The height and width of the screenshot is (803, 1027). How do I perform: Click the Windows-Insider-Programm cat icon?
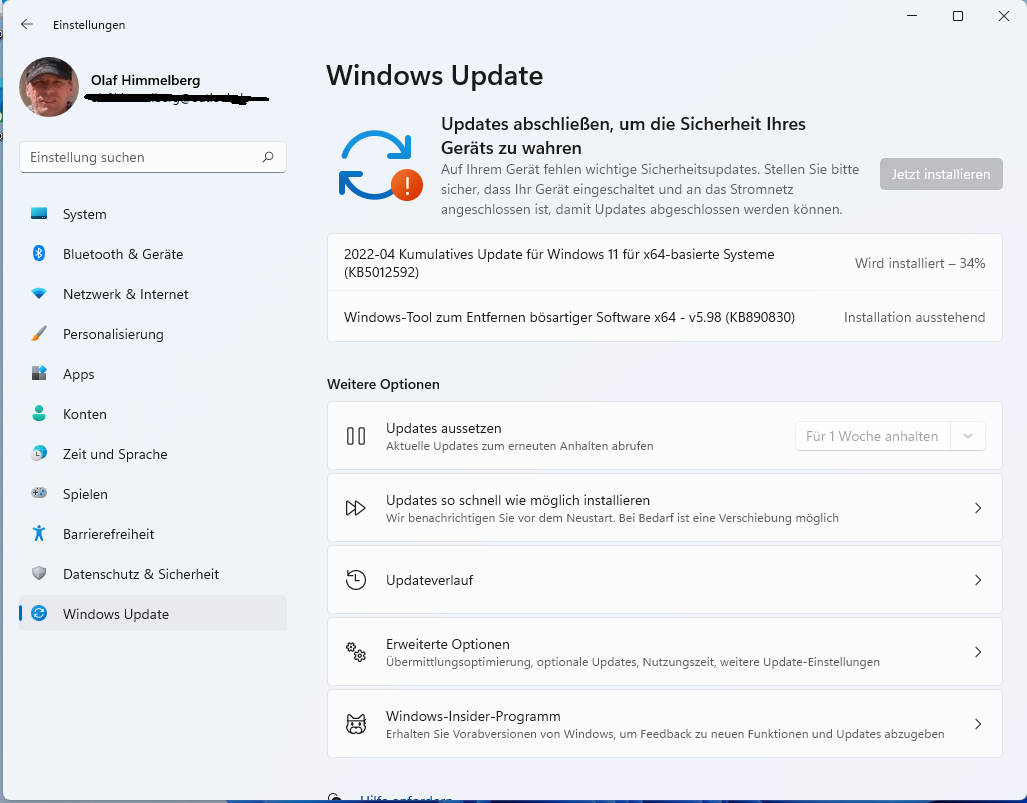click(356, 724)
